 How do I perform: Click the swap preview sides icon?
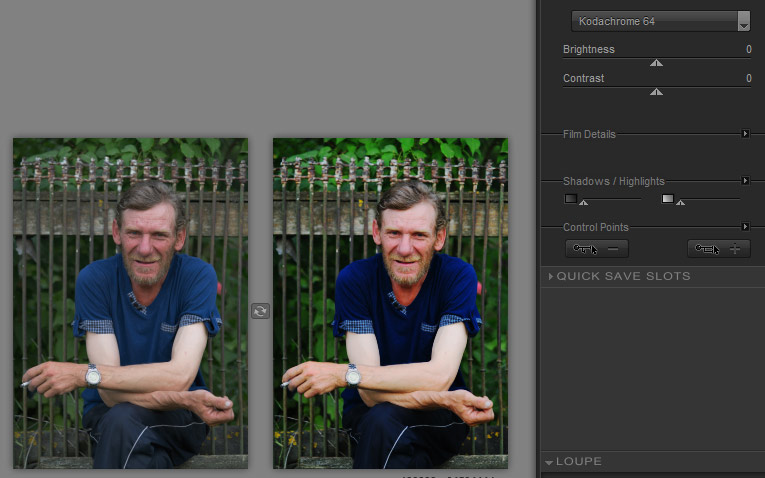(260, 311)
